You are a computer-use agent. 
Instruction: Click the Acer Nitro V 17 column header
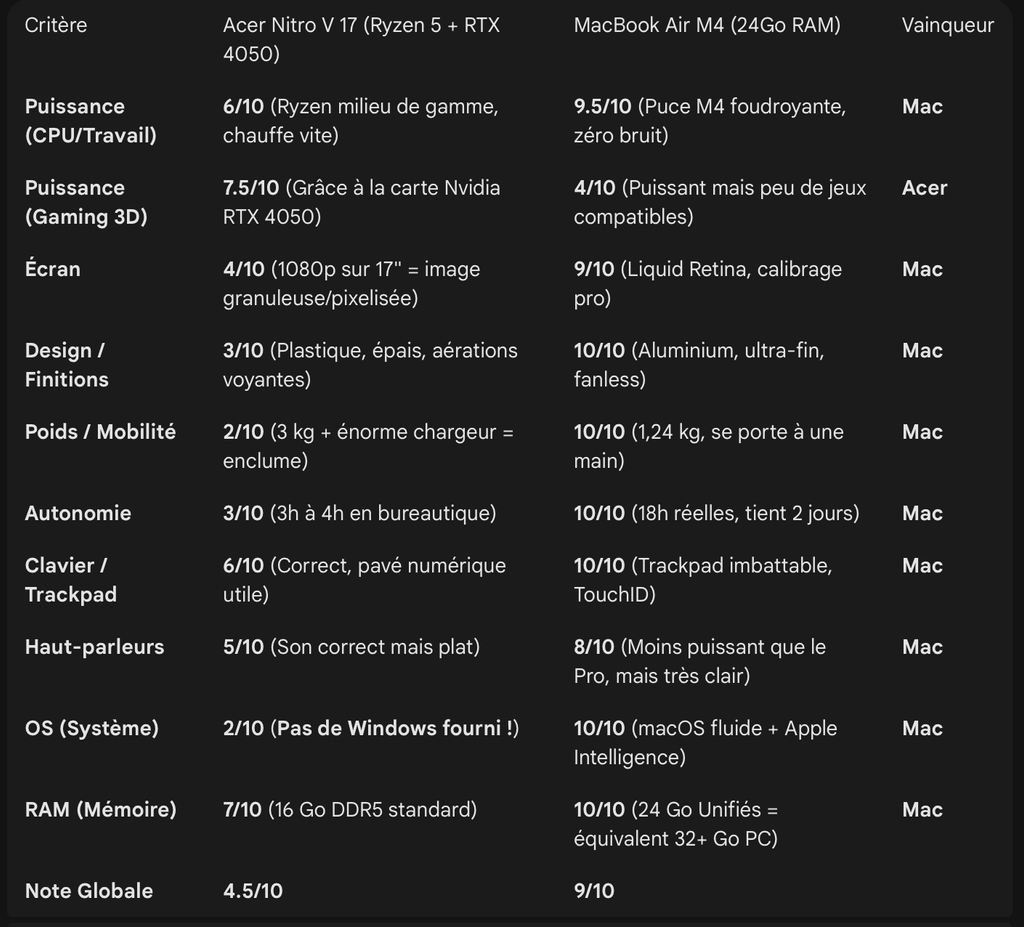pyautogui.click(x=361, y=39)
